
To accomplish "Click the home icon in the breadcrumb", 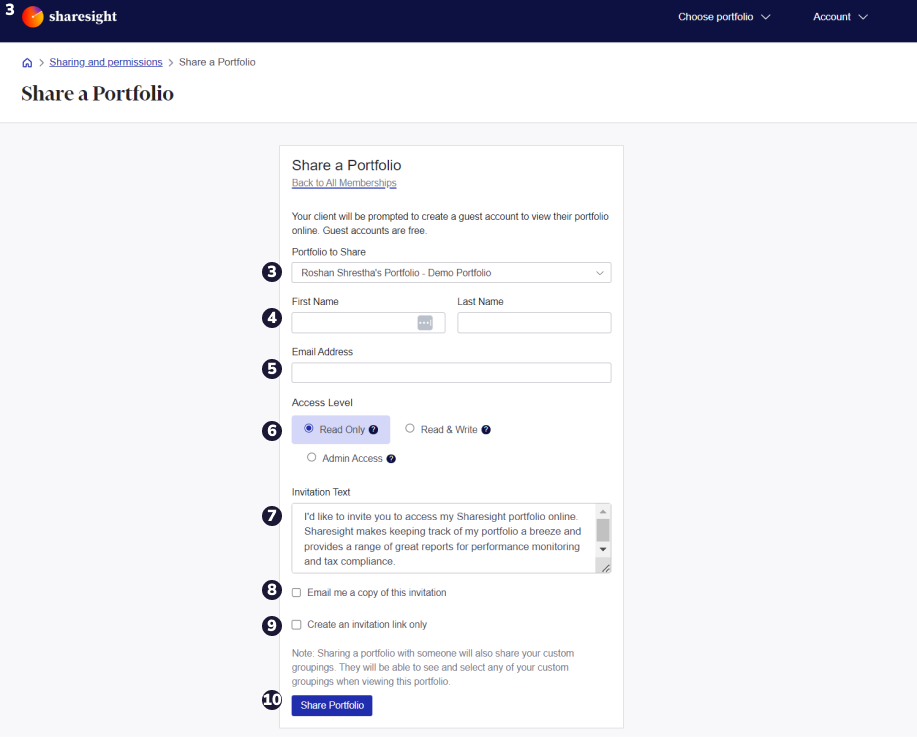I will point(27,62).
